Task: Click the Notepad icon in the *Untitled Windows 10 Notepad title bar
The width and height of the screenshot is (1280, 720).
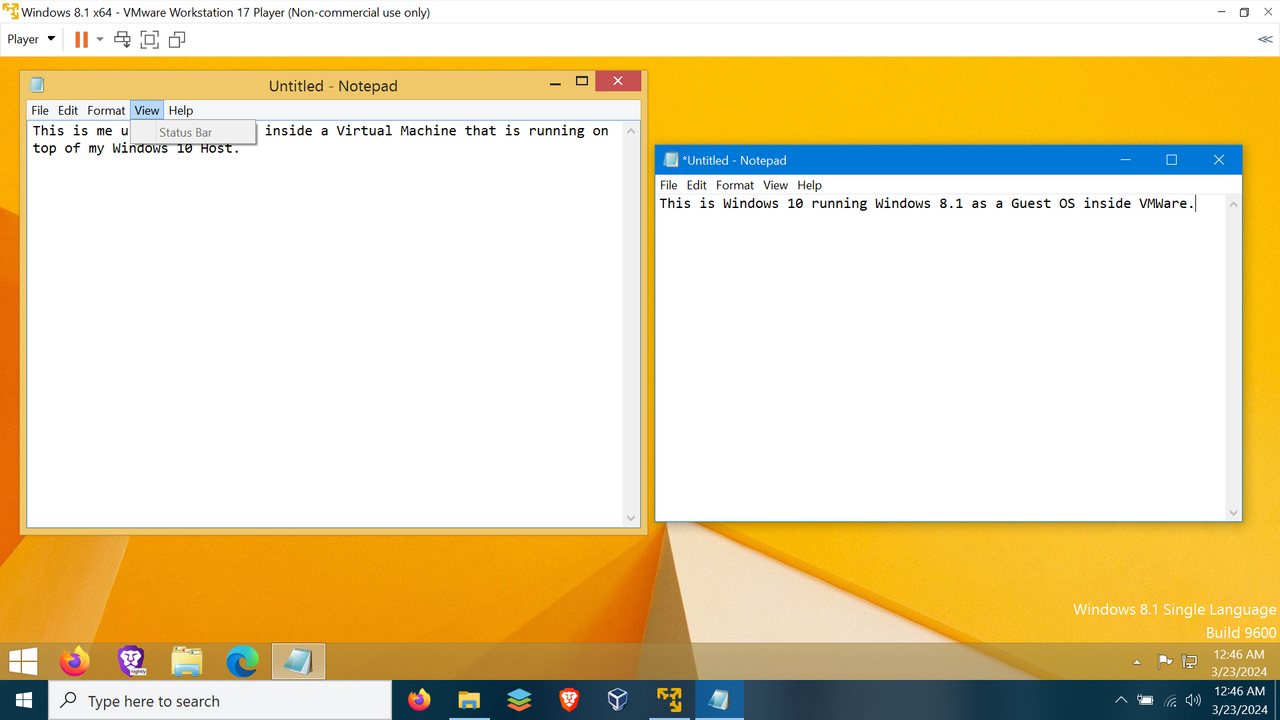Action: [x=671, y=160]
